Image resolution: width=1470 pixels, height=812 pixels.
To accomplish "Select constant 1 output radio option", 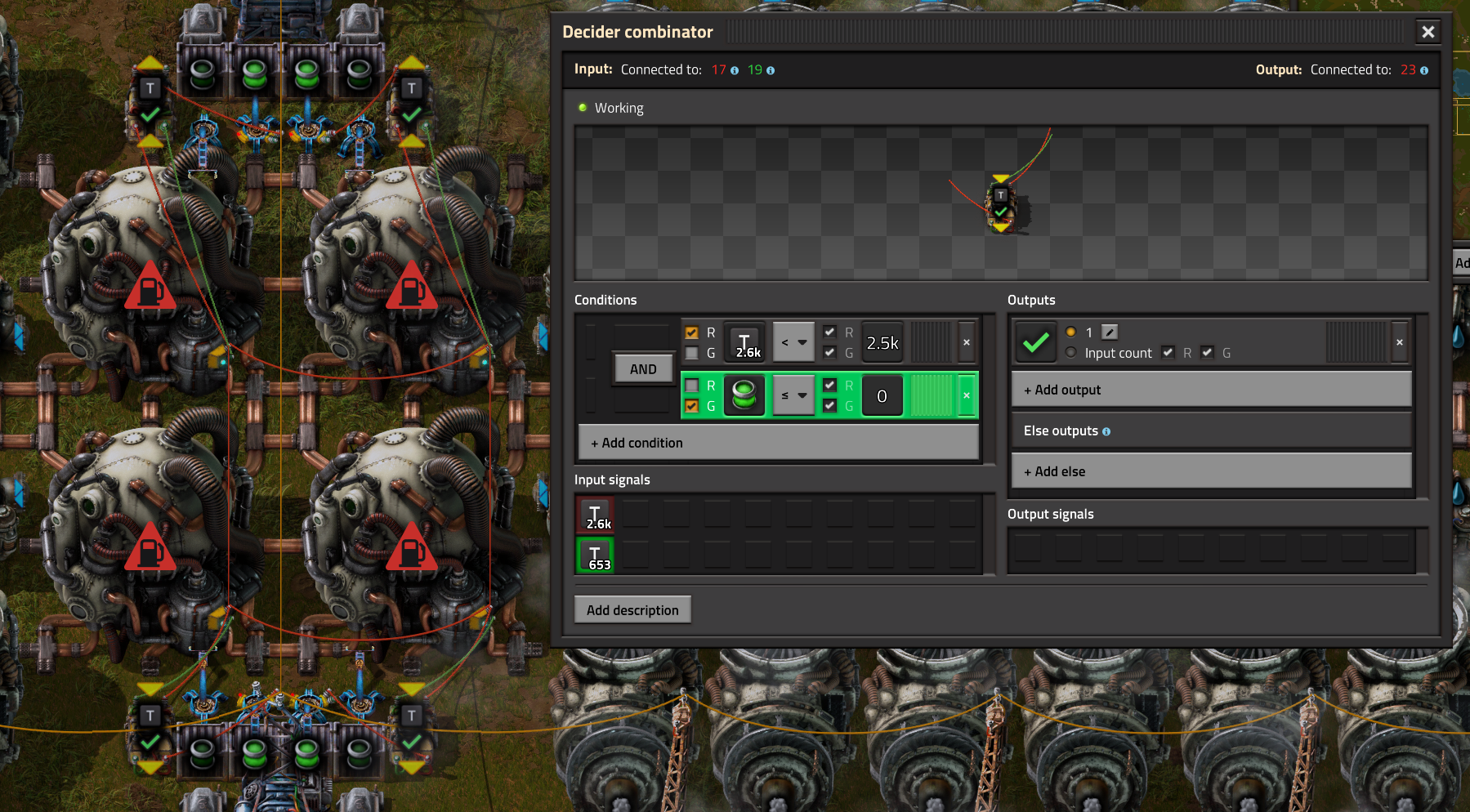I will [x=1071, y=332].
